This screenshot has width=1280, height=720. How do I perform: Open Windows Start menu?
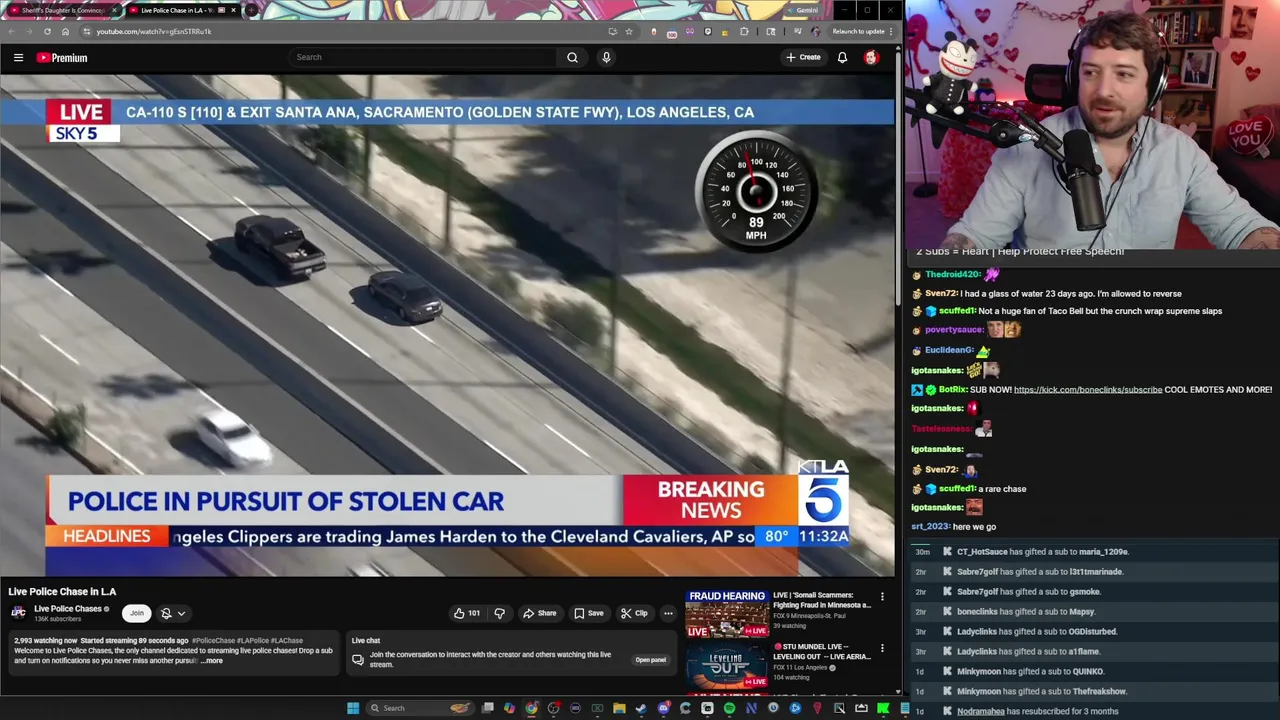352,708
